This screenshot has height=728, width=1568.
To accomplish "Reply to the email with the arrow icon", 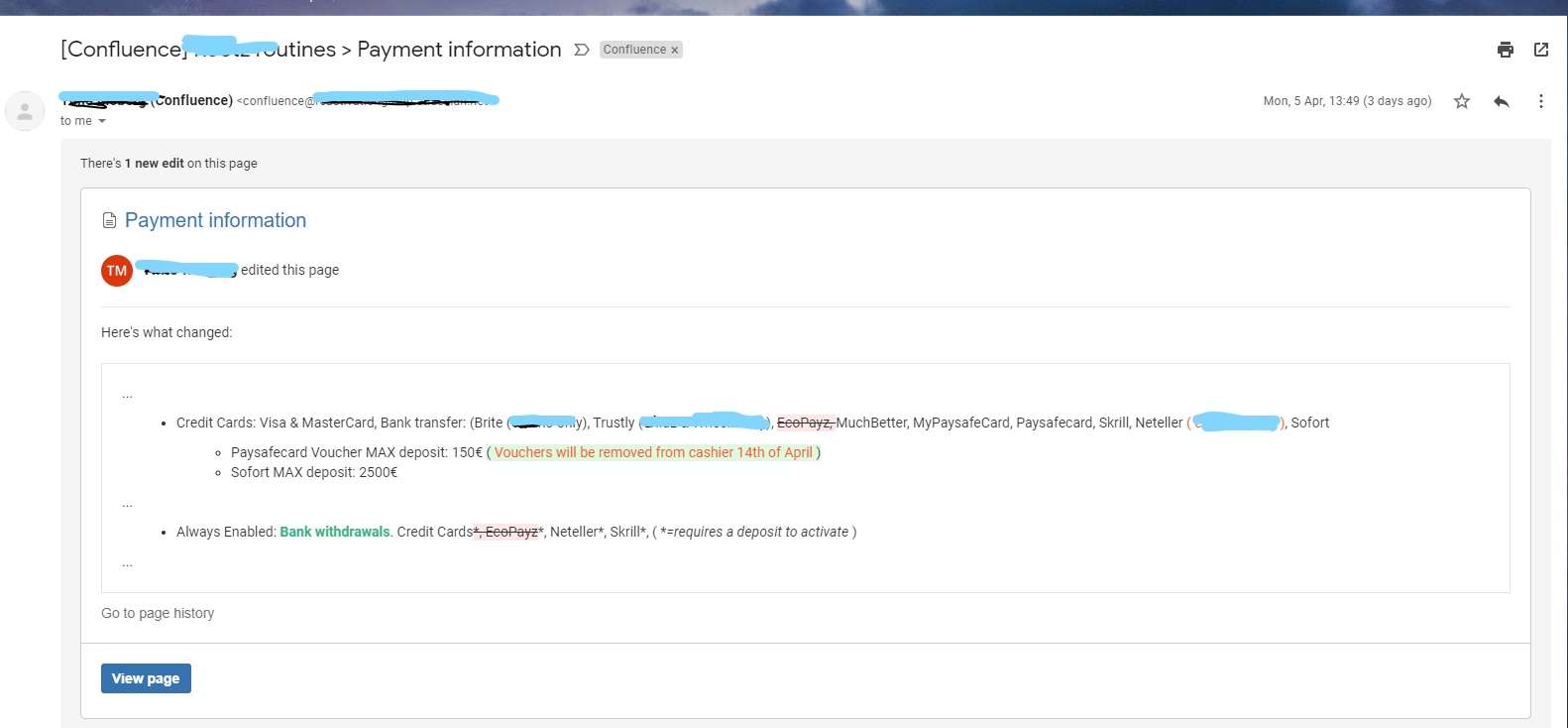I will coord(1502,101).
